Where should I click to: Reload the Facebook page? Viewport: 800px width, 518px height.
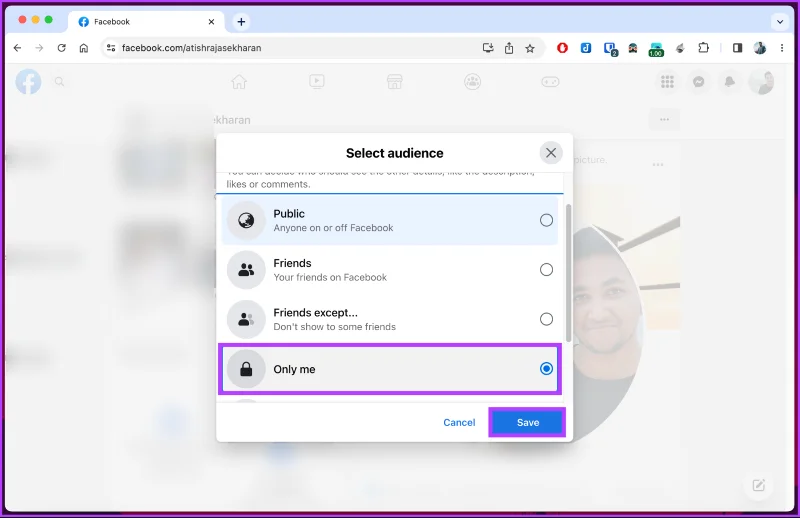[x=62, y=48]
